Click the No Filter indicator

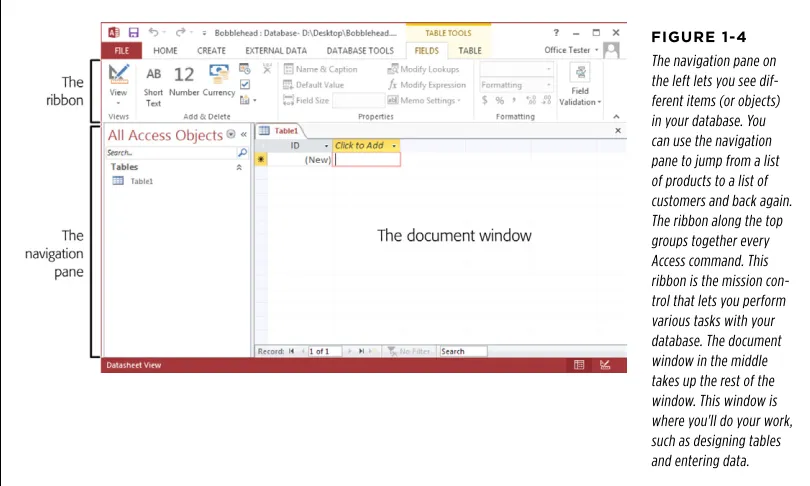point(409,351)
